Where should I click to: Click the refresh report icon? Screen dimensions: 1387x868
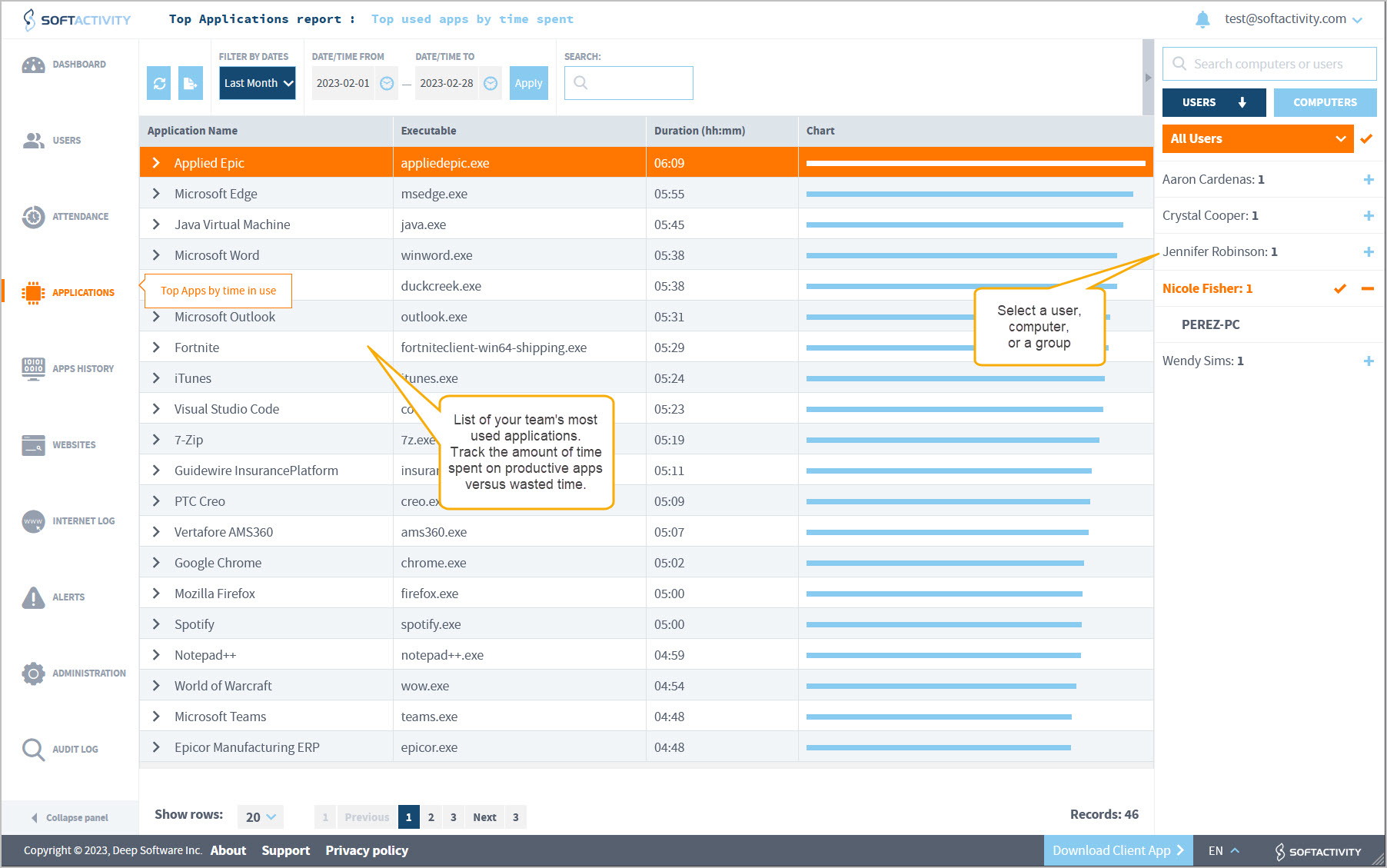coord(159,83)
